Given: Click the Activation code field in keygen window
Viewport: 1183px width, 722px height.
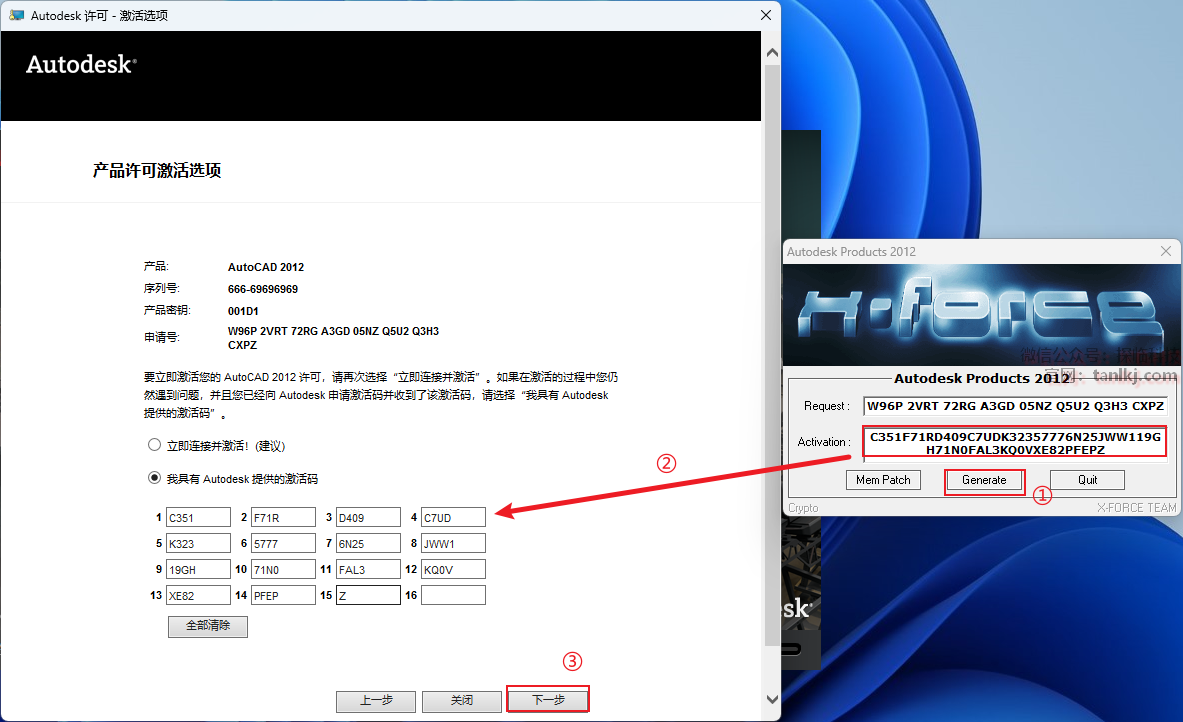Looking at the screenshot, I should tap(1016, 443).
